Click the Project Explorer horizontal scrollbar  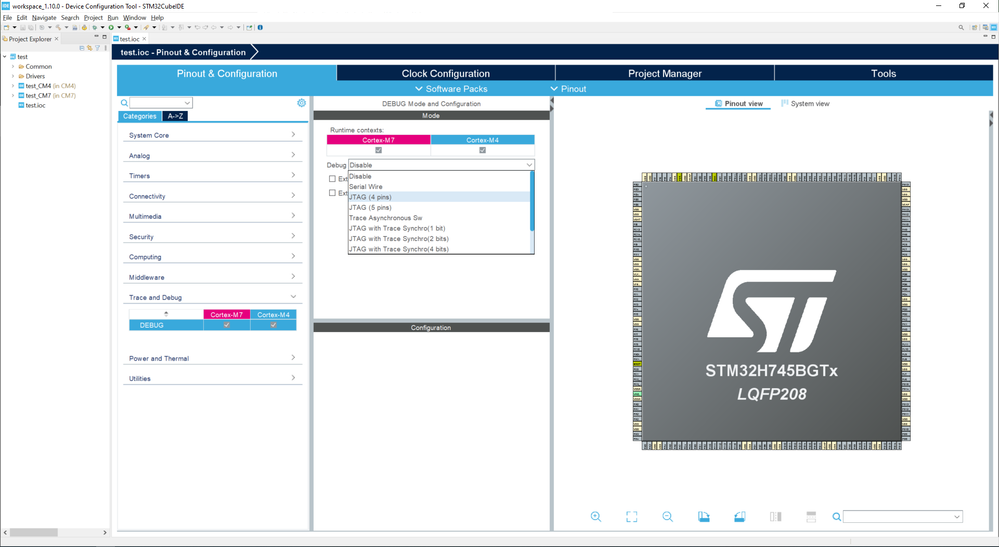32,532
